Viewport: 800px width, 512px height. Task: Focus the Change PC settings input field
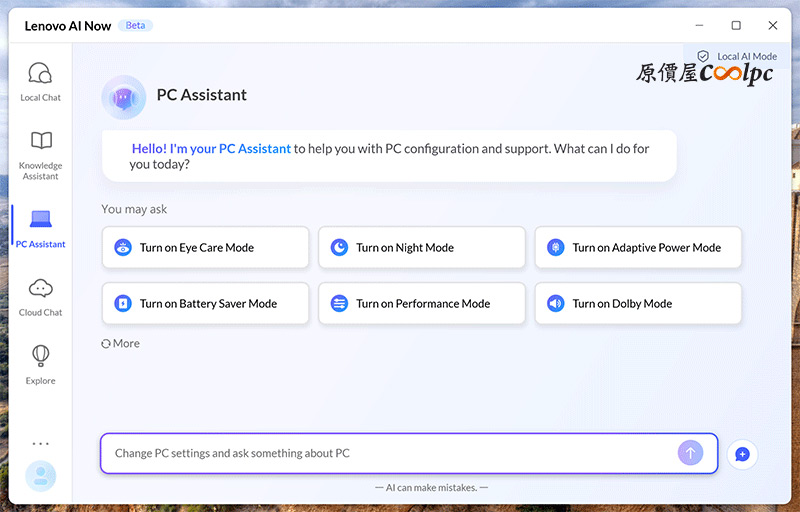point(390,453)
